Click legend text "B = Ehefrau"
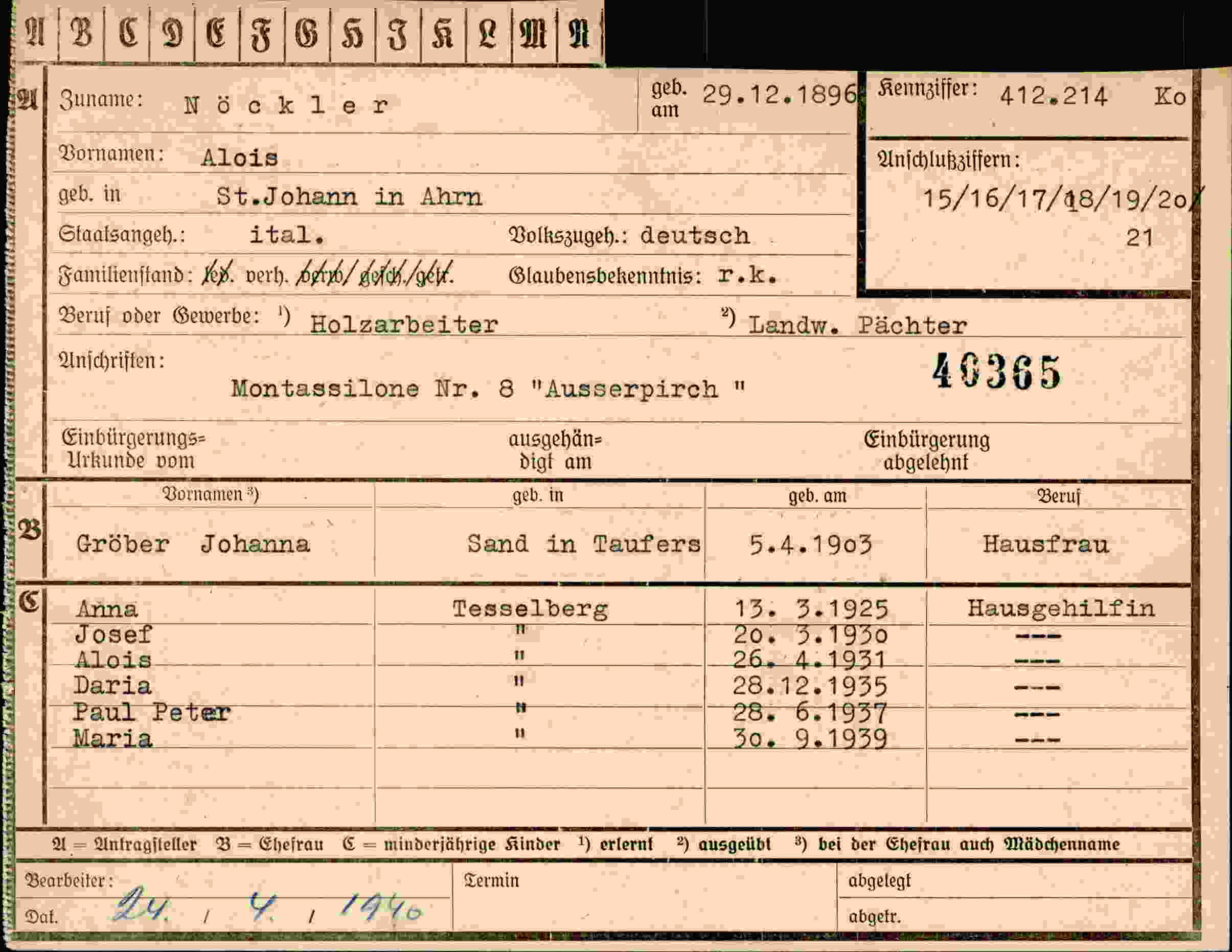Viewport: 1232px width, 952px height. pyautogui.click(x=269, y=844)
